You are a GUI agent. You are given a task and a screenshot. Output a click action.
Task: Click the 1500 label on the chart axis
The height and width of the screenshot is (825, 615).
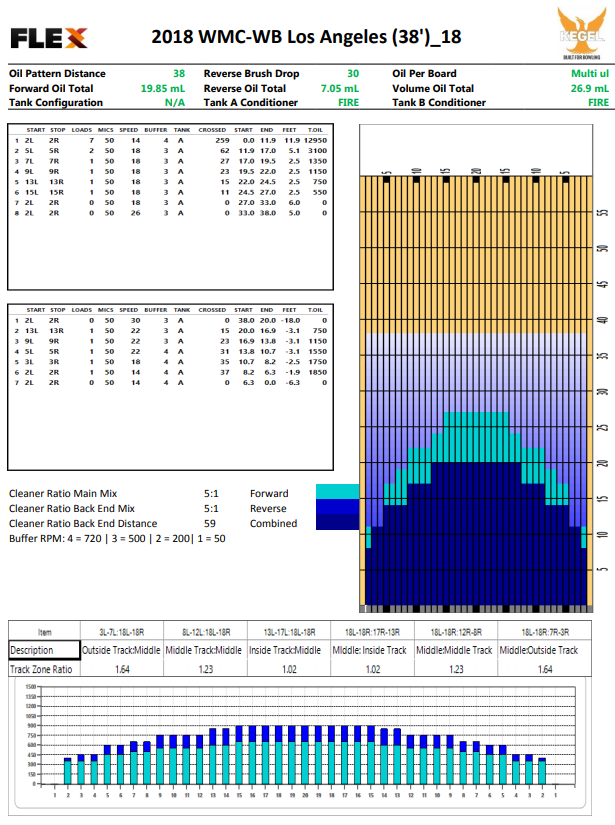(31, 687)
